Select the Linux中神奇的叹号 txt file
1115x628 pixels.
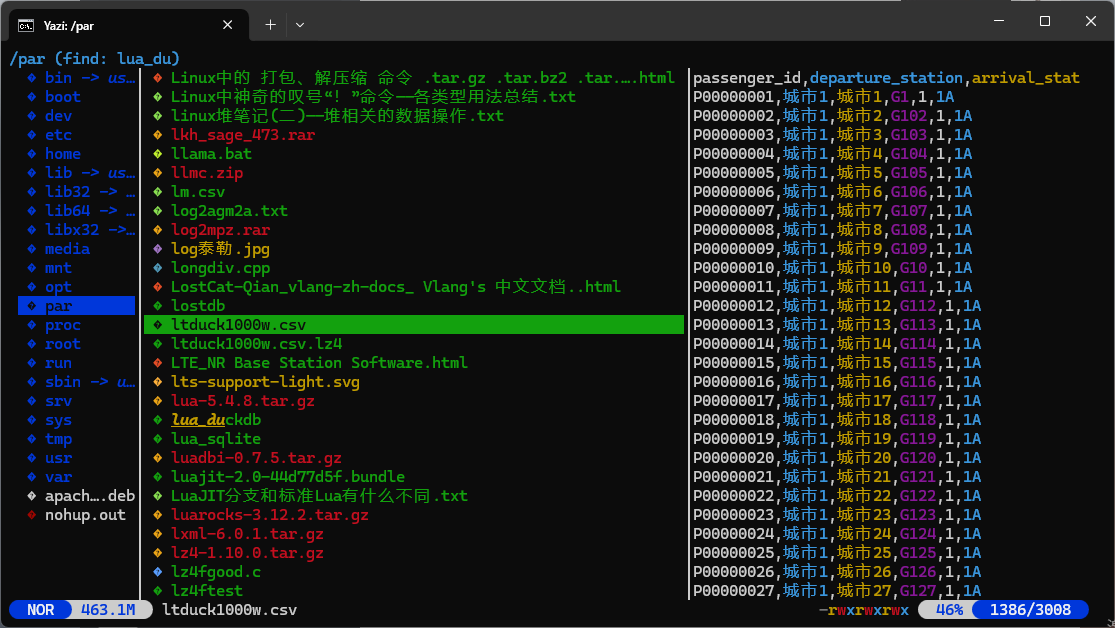[414, 97]
